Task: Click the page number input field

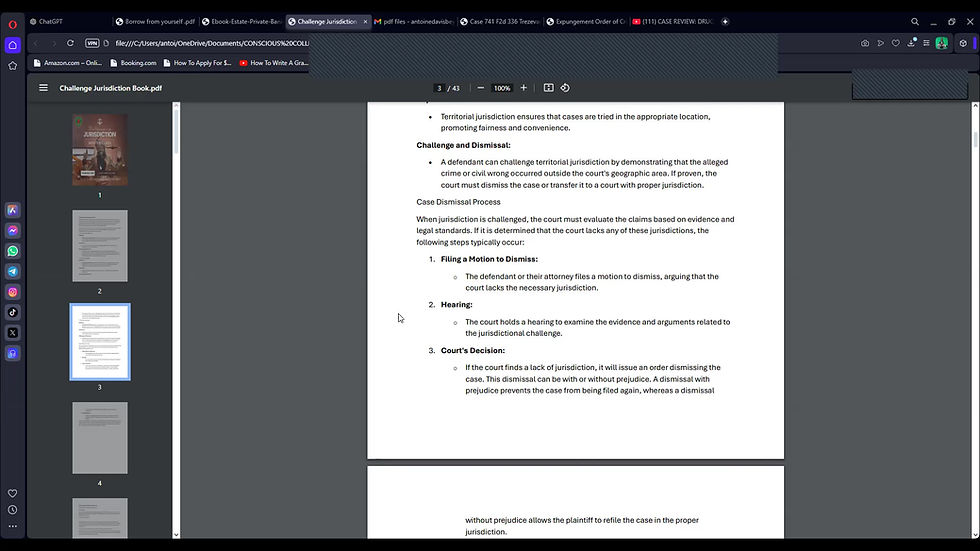Action: tap(439, 88)
